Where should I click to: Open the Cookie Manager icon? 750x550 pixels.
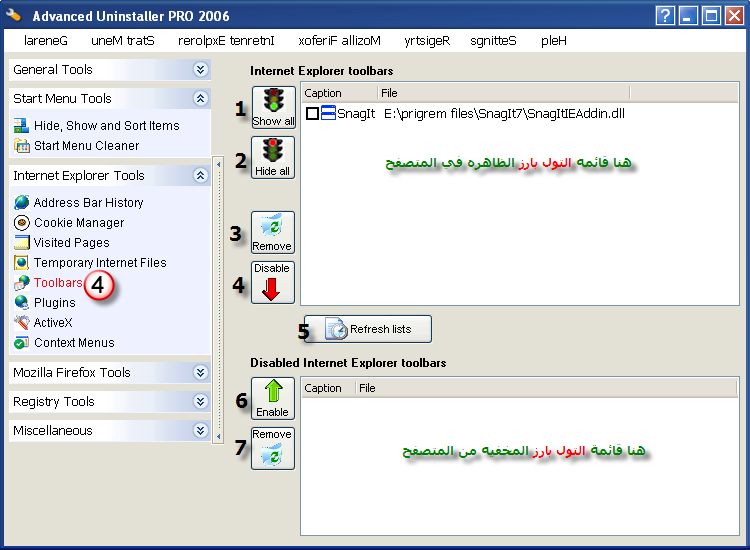[x=22, y=222]
